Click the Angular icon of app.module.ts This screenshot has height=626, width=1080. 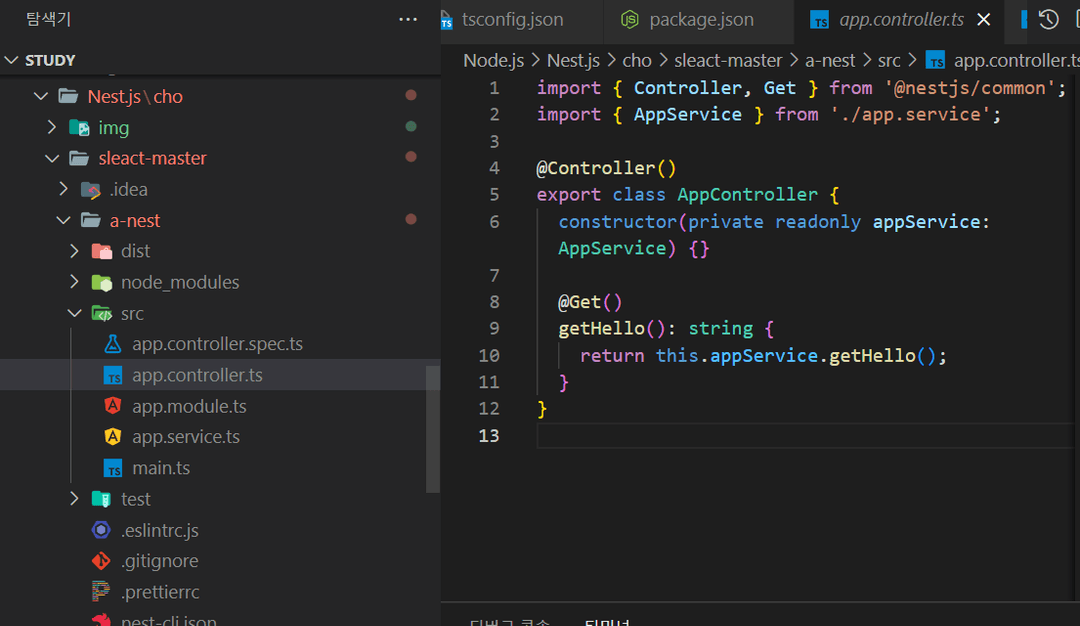click(113, 406)
